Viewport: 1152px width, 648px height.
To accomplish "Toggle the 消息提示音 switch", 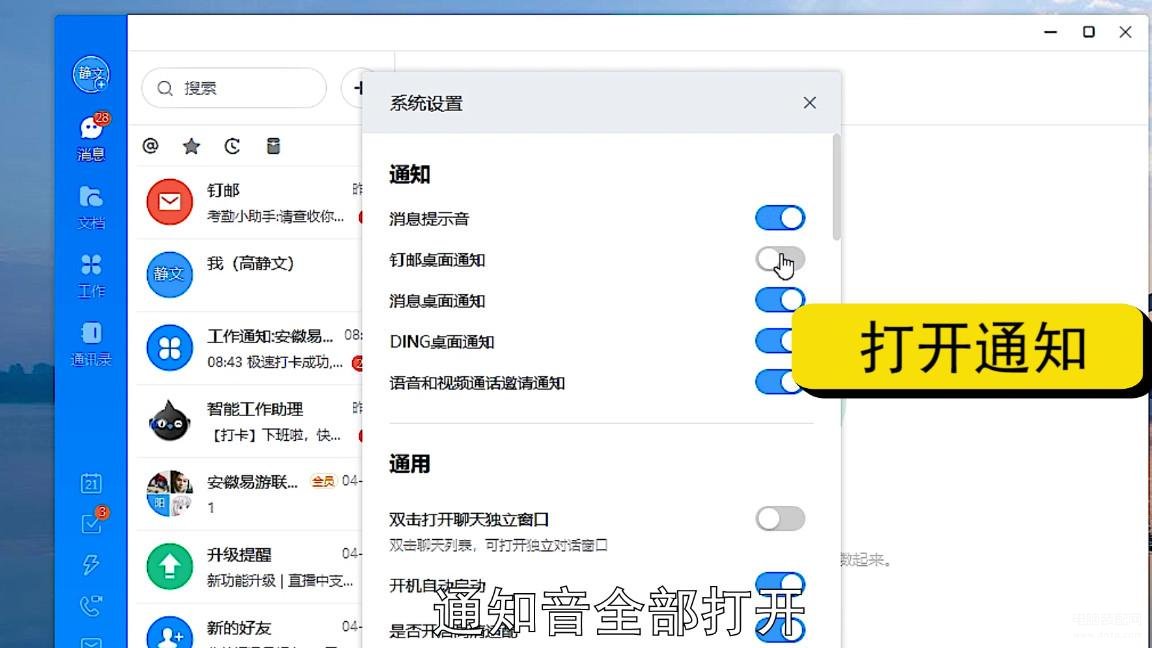I will pos(780,218).
